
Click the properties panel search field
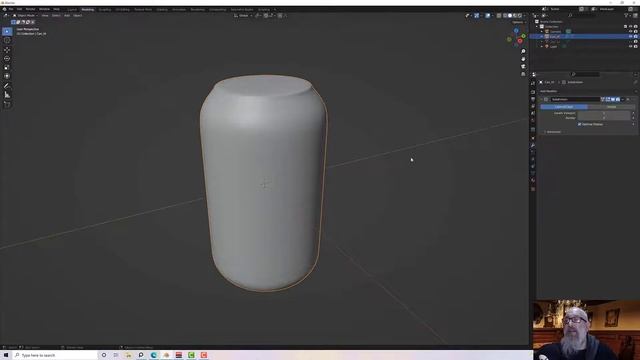click(585, 74)
